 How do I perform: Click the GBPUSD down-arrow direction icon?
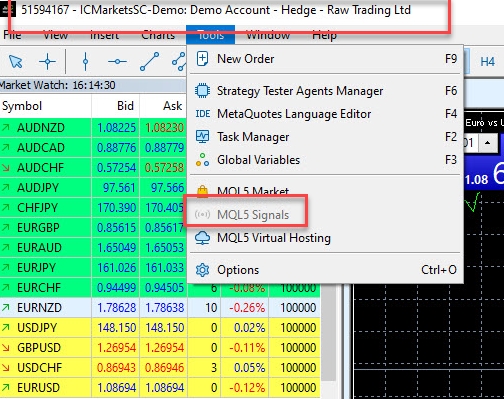point(6,348)
